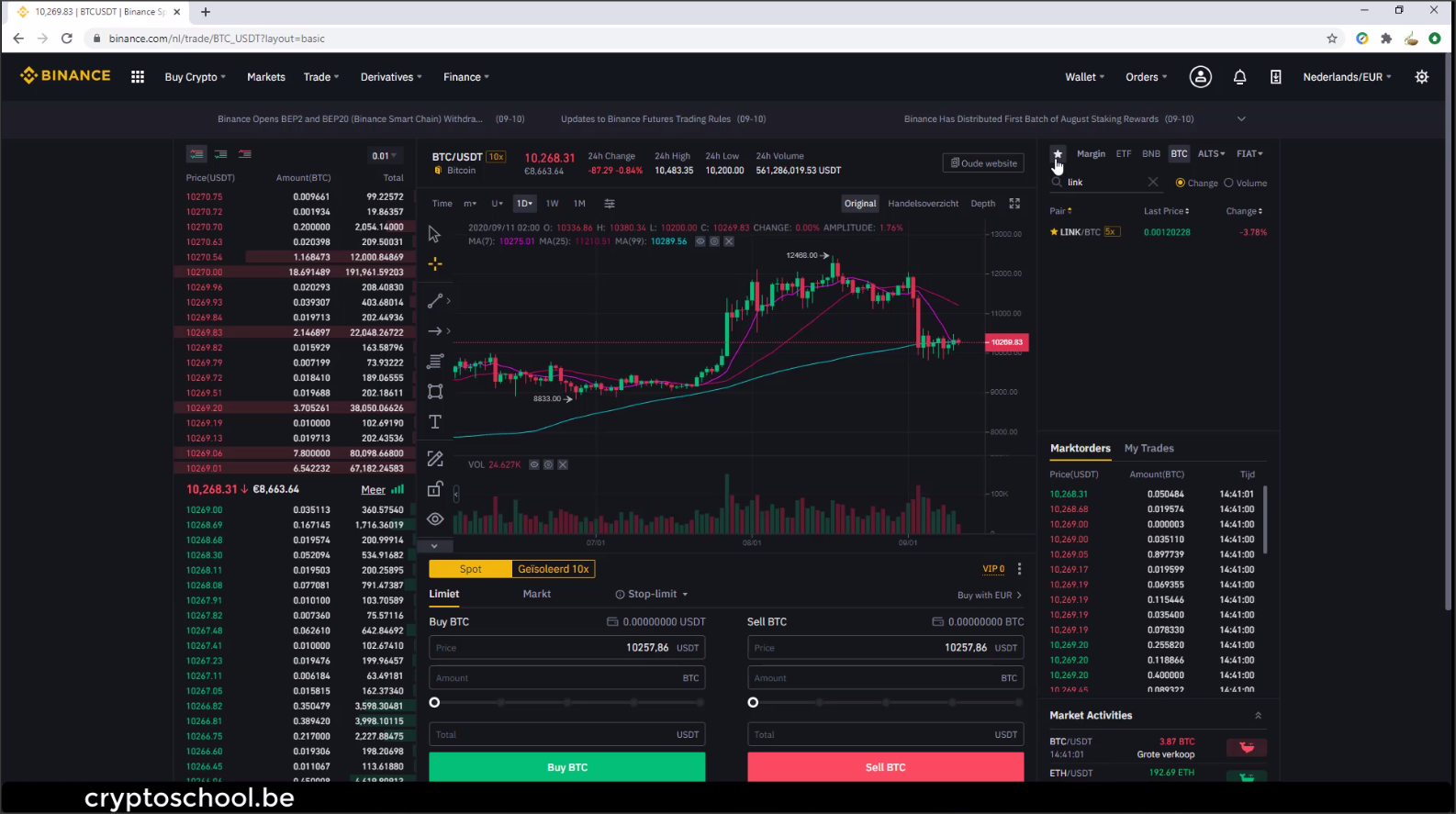
Task: Open the settings gear in Binance header
Action: tap(1422, 77)
